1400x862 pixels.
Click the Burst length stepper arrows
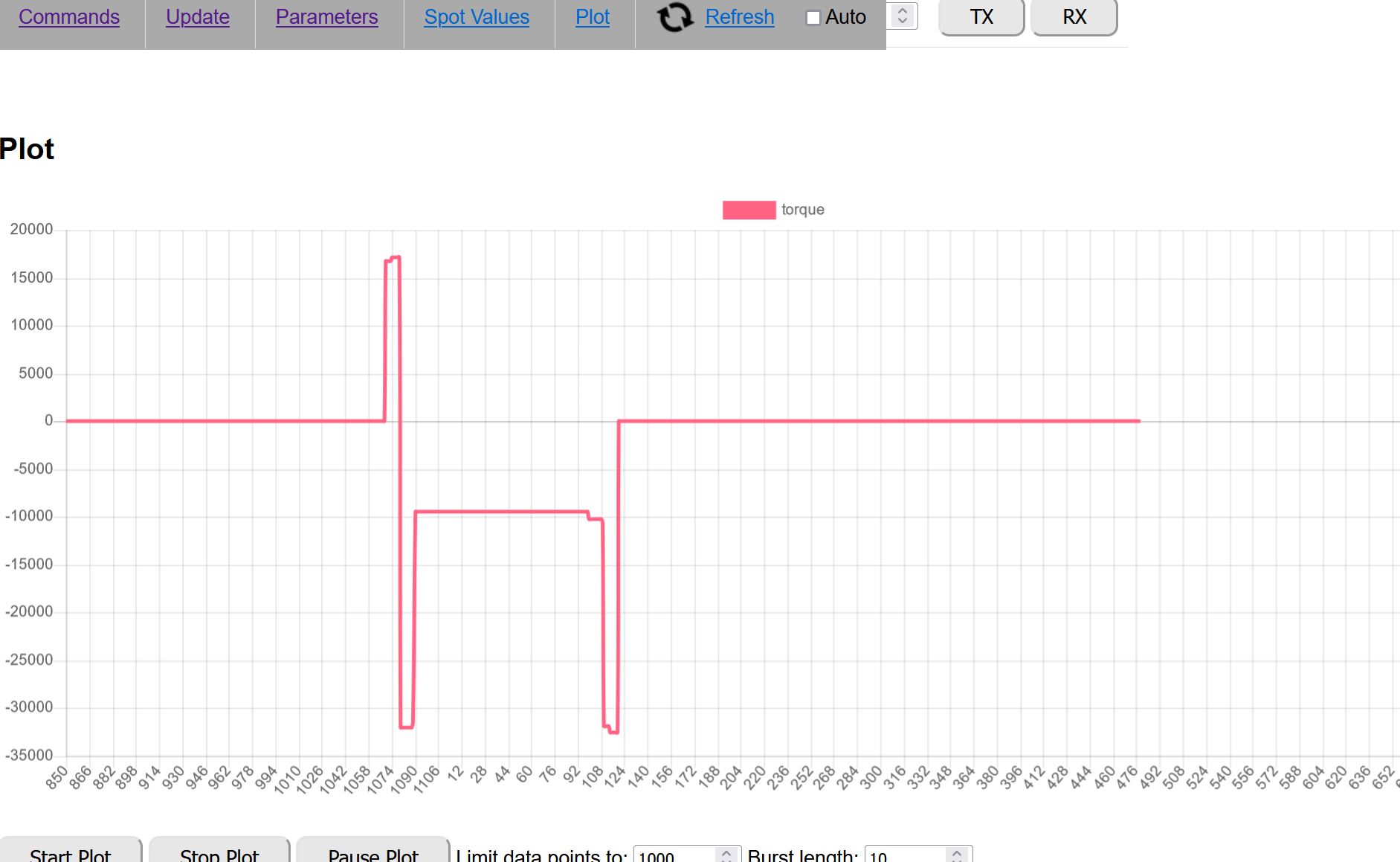pos(957,855)
